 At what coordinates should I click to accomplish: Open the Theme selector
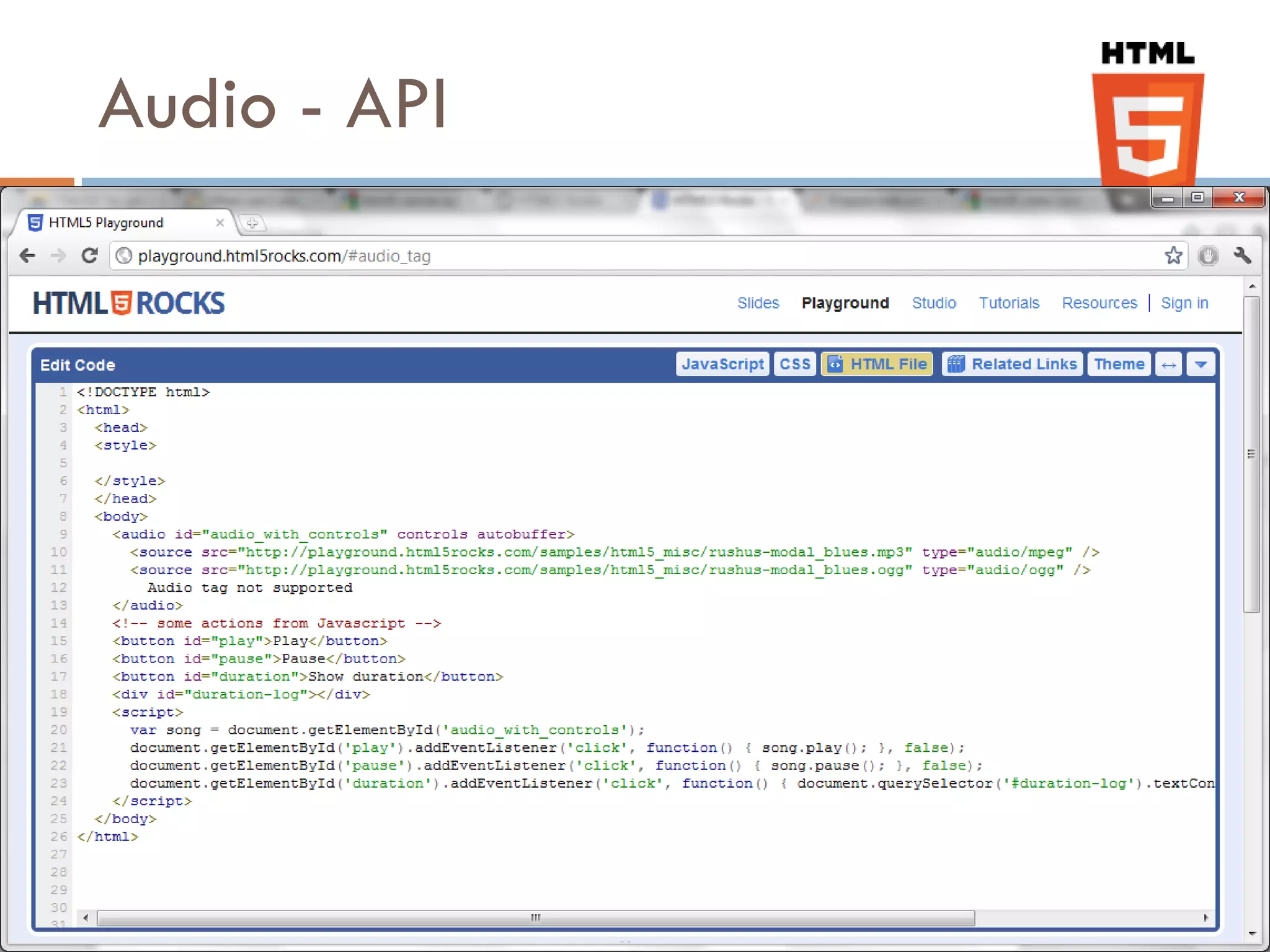(x=1119, y=364)
